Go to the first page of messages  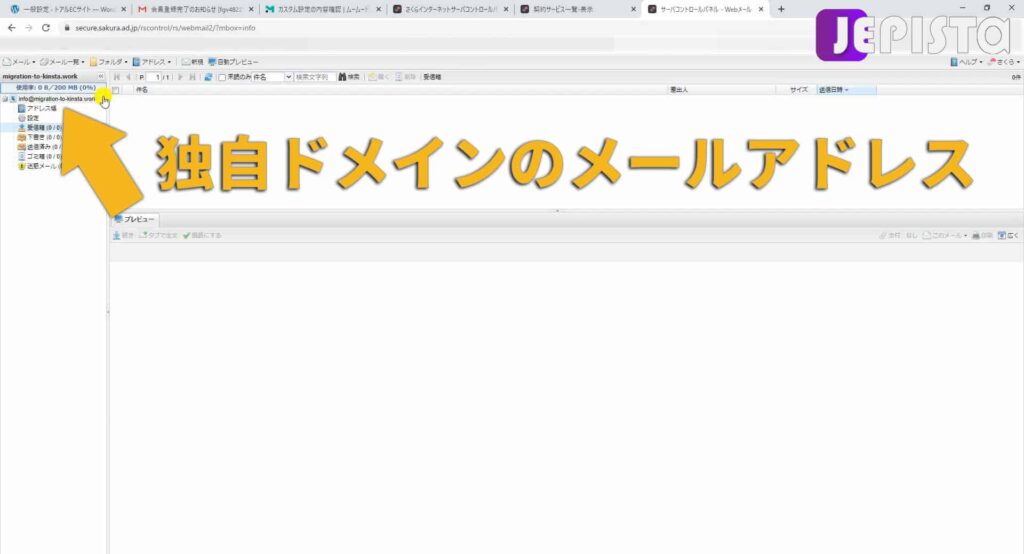pos(117,77)
